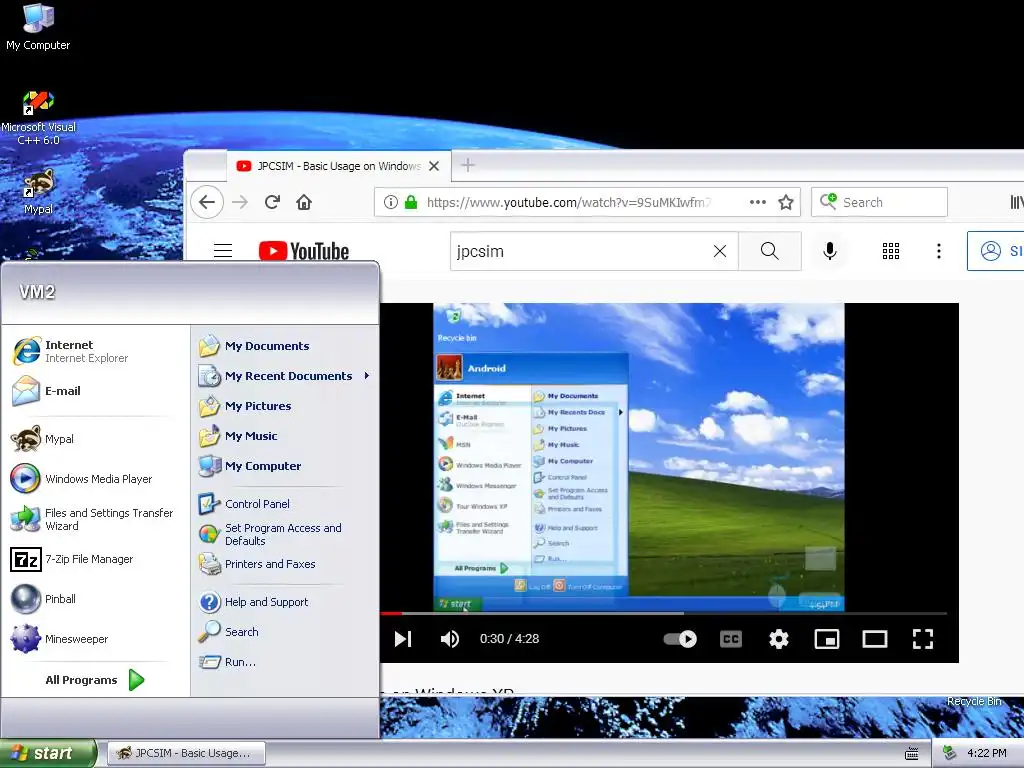Viewport: 1024px width, 768px height.
Task: Toggle closed captions on the video
Action: coord(730,639)
